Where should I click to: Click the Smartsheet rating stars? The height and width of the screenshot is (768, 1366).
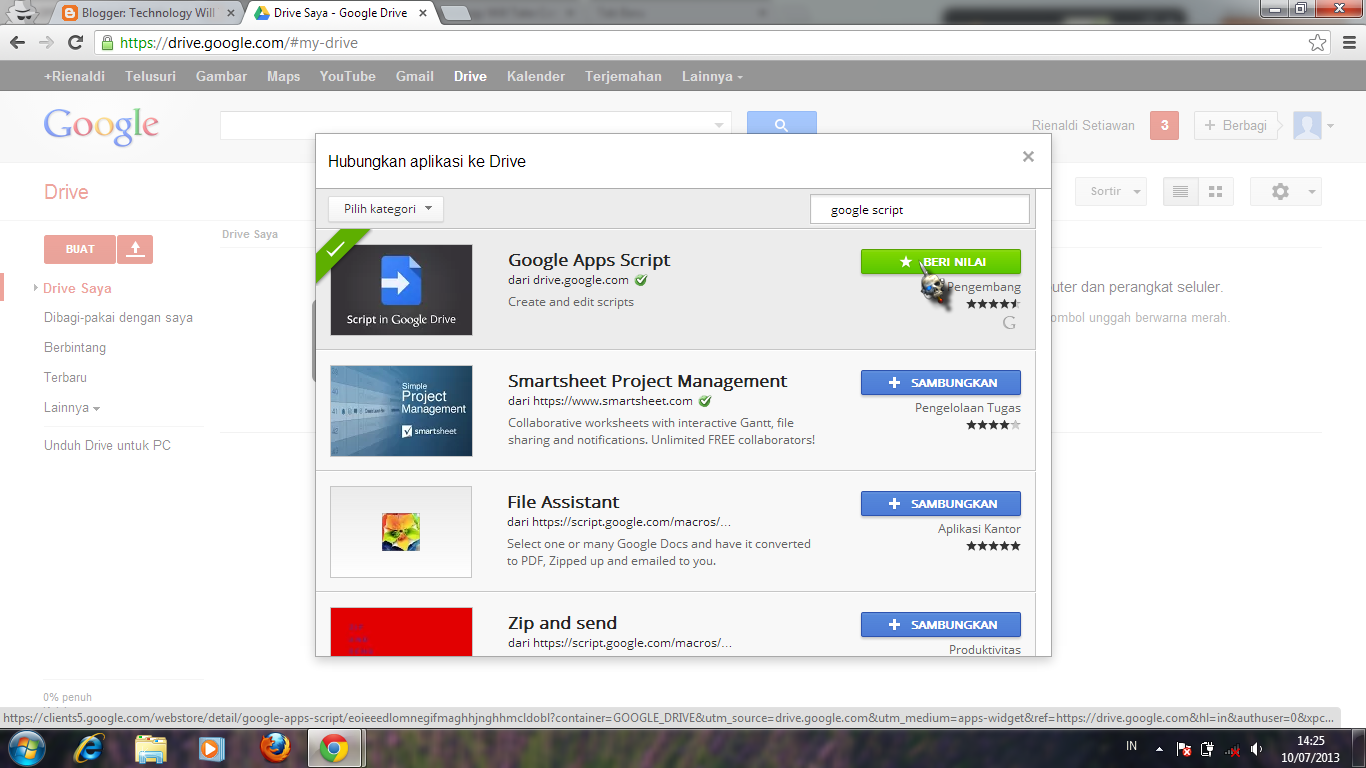pyautogui.click(x=993, y=425)
